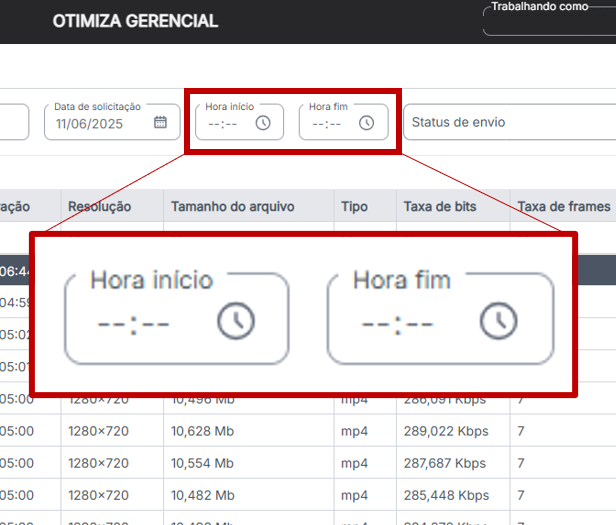
Task: Click 1280×720 in the 10,628 Mb row
Action: [98, 431]
